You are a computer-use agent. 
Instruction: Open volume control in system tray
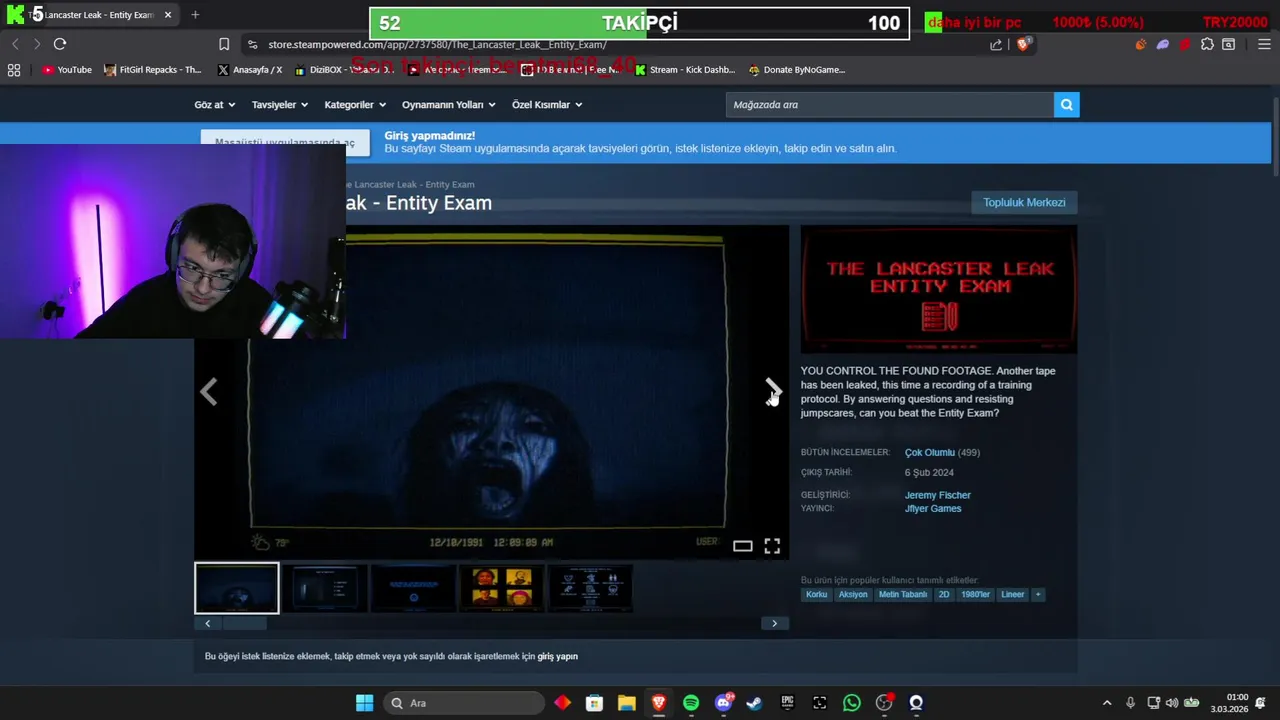tap(1172, 703)
